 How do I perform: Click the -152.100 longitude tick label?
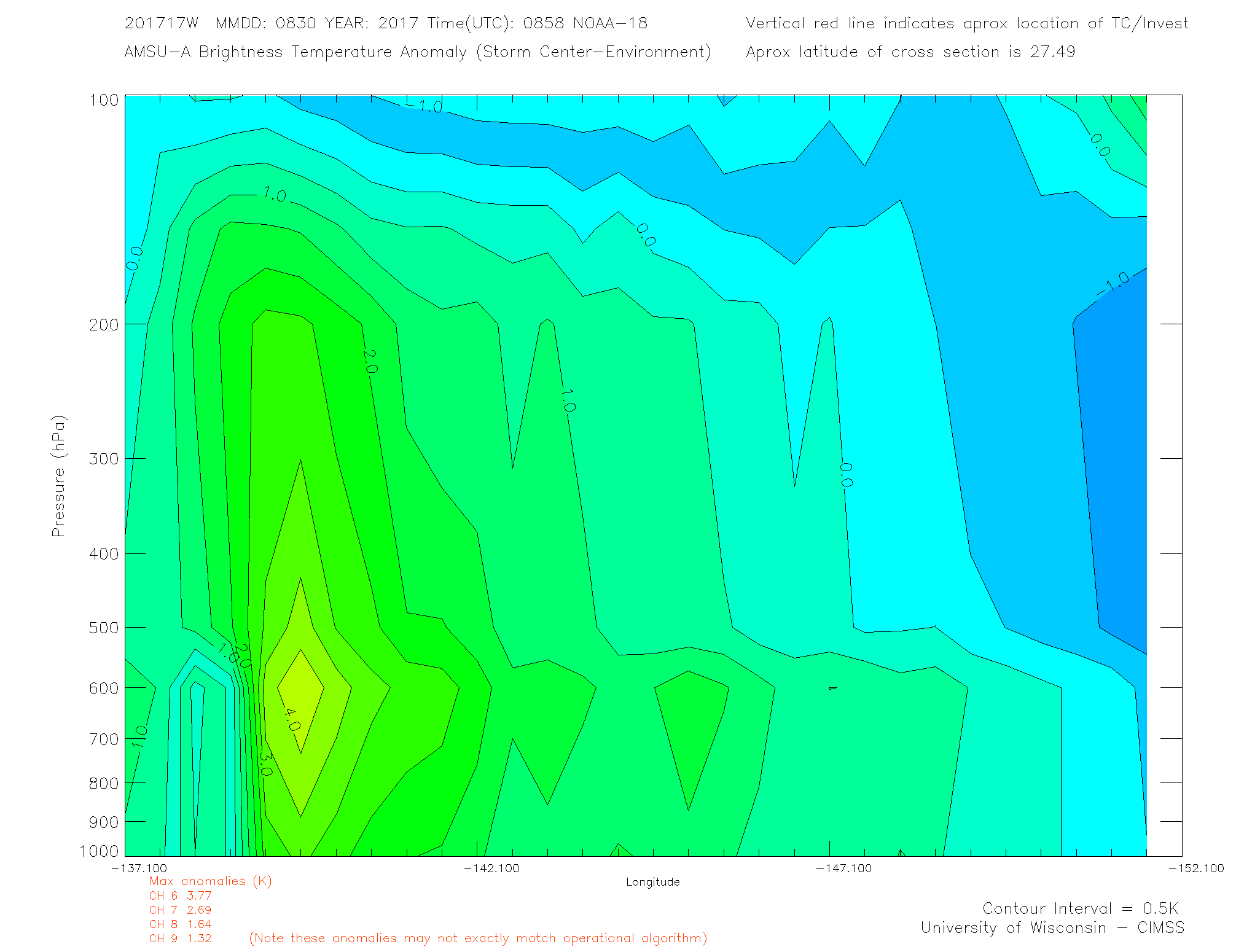1195,868
